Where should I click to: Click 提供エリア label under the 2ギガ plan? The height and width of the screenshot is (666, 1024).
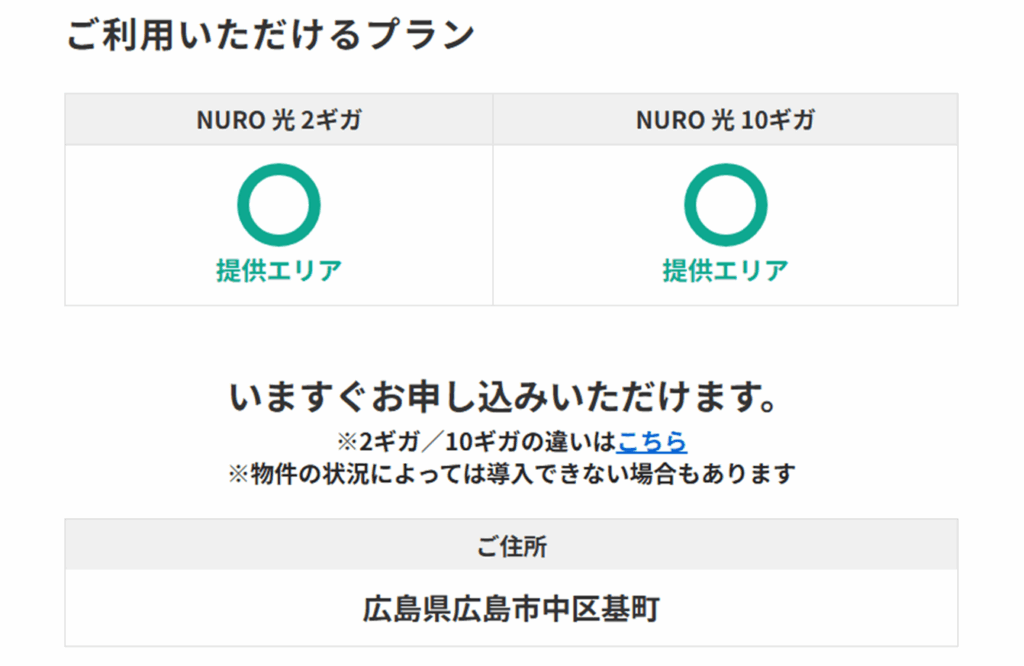278,270
